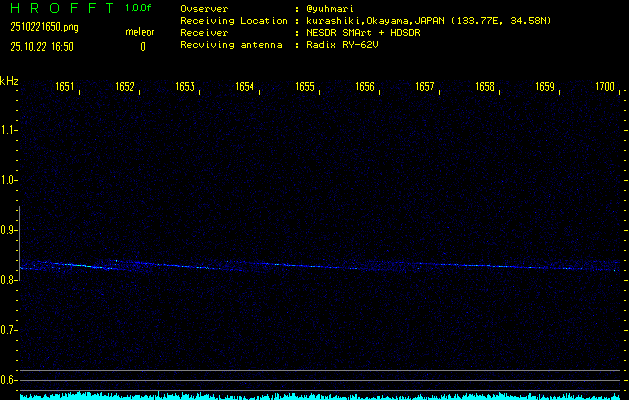629x400 pixels.
Task: Select the 1655 time marker
Action: (x=305, y=88)
